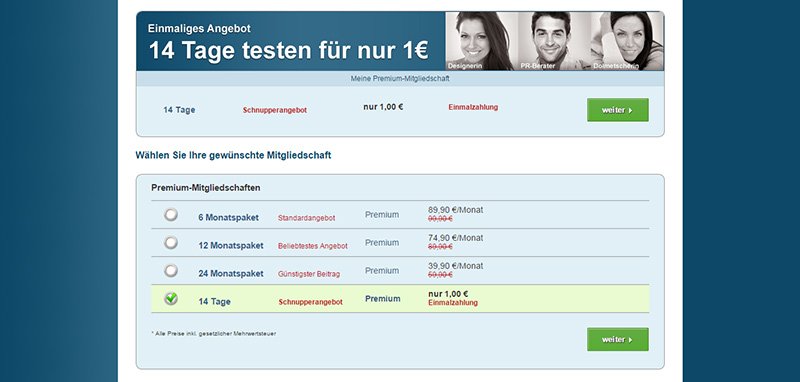Click the Dolmetscherin portrait photo
Viewport: 800px width, 382px height.
point(627,41)
